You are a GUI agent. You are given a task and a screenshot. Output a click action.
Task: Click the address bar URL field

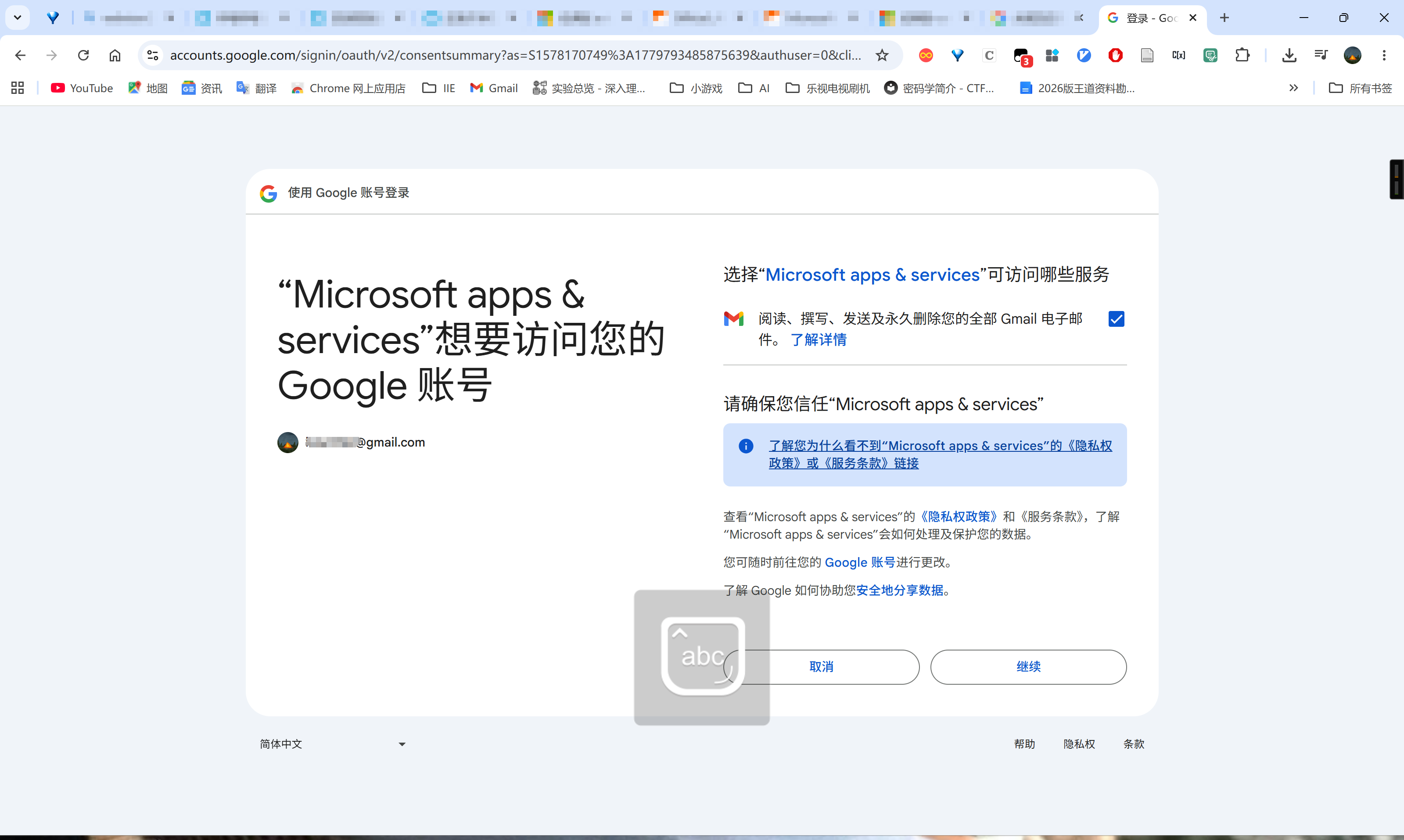(x=515, y=55)
